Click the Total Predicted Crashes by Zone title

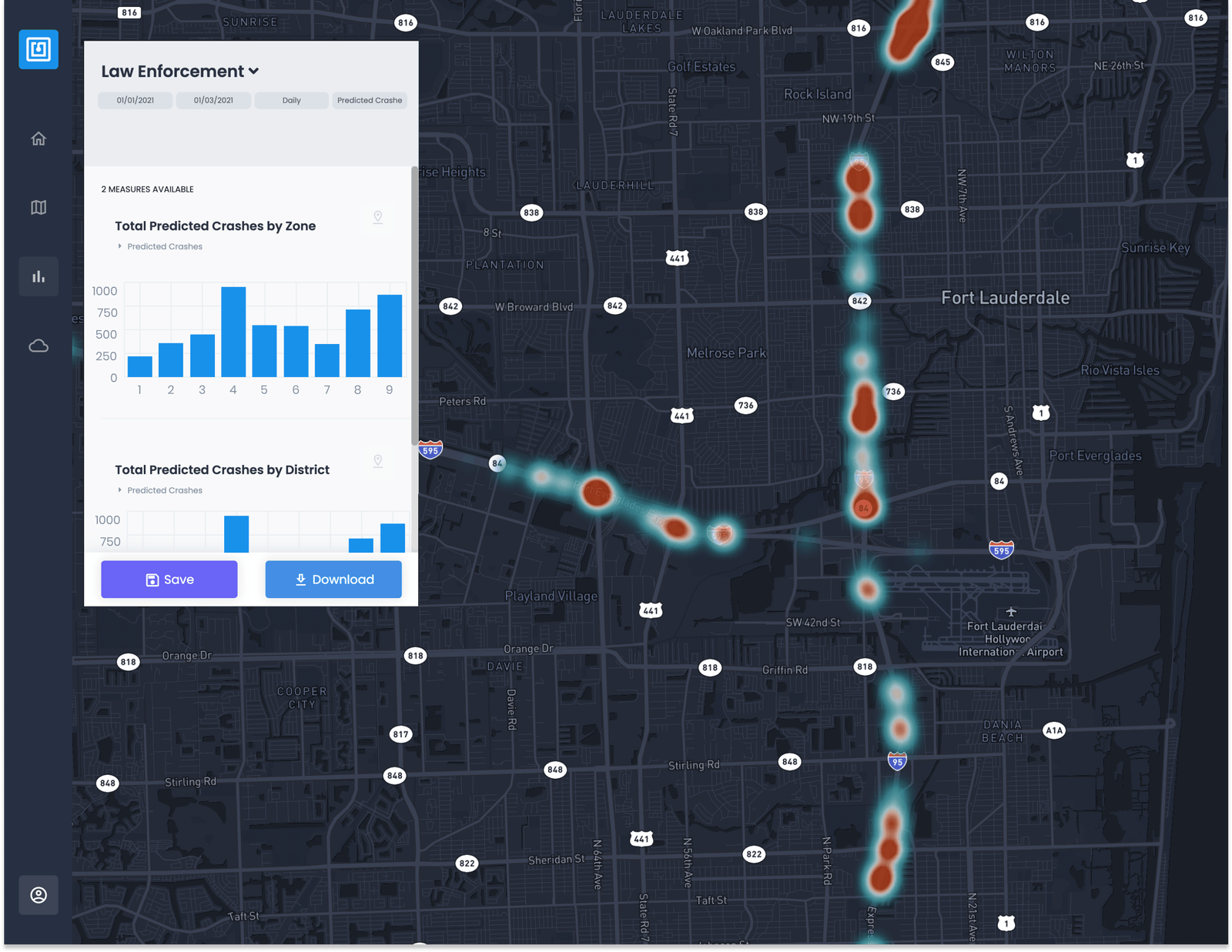click(216, 226)
